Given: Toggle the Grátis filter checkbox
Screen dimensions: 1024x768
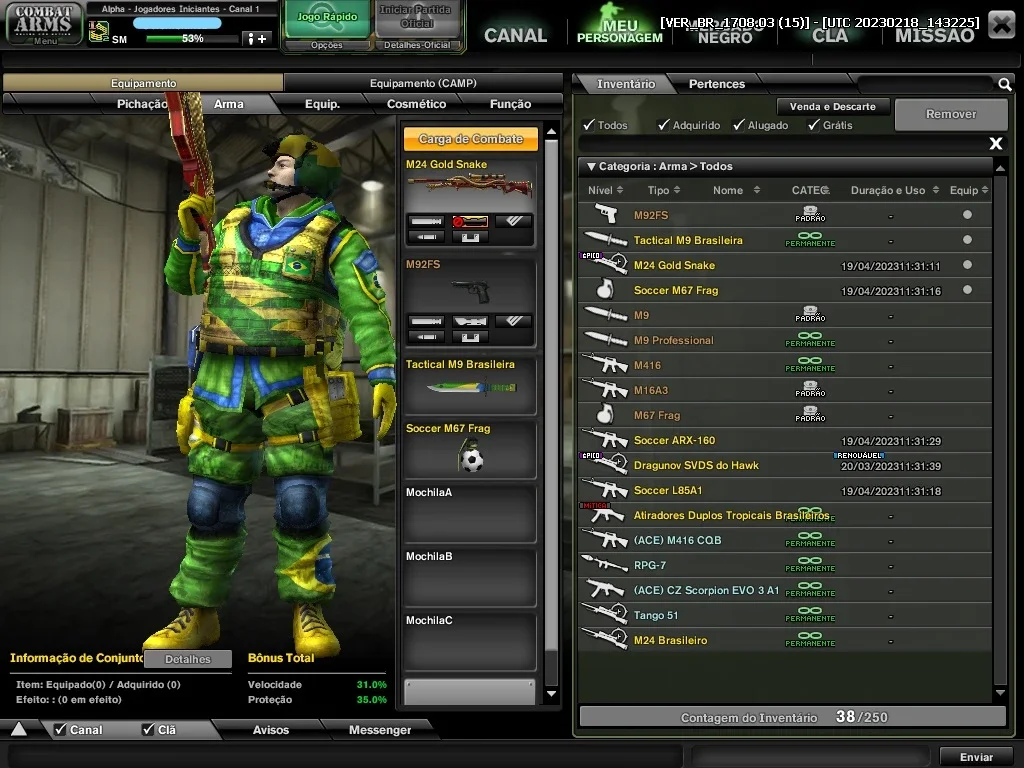Looking at the screenshot, I should (814, 124).
